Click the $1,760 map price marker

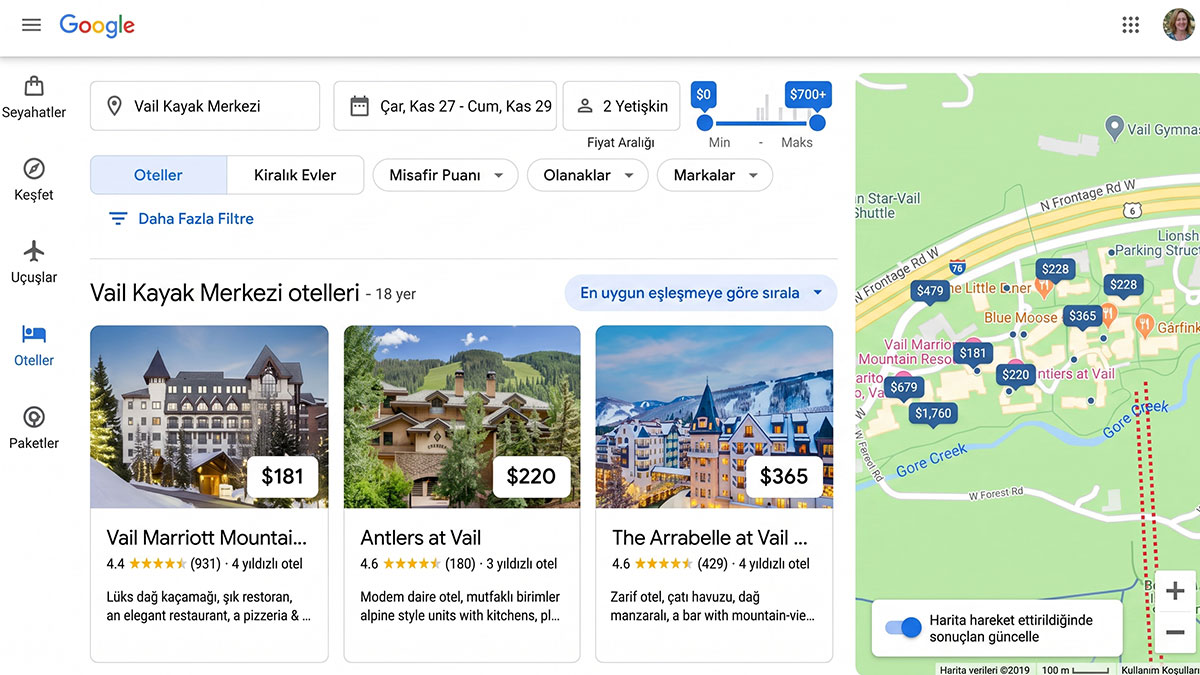tap(933, 412)
